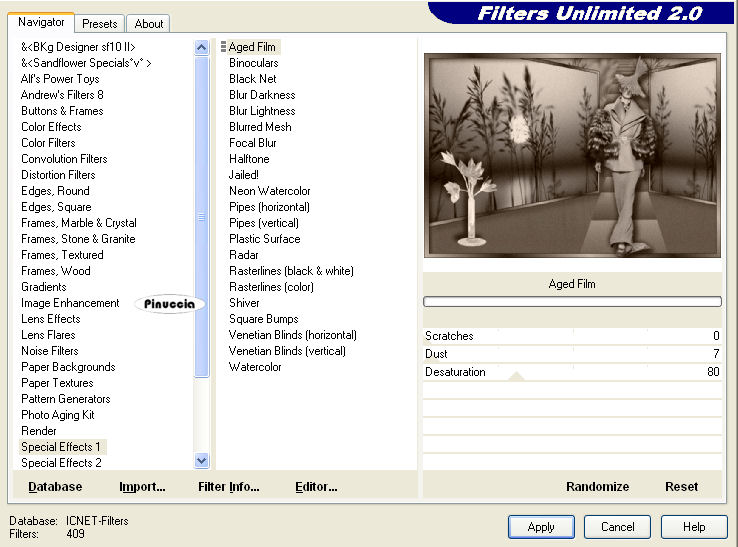The height and width of the screenshot is (547, 738).
Task: Open the Database menu button
Action: pos(55,486)
